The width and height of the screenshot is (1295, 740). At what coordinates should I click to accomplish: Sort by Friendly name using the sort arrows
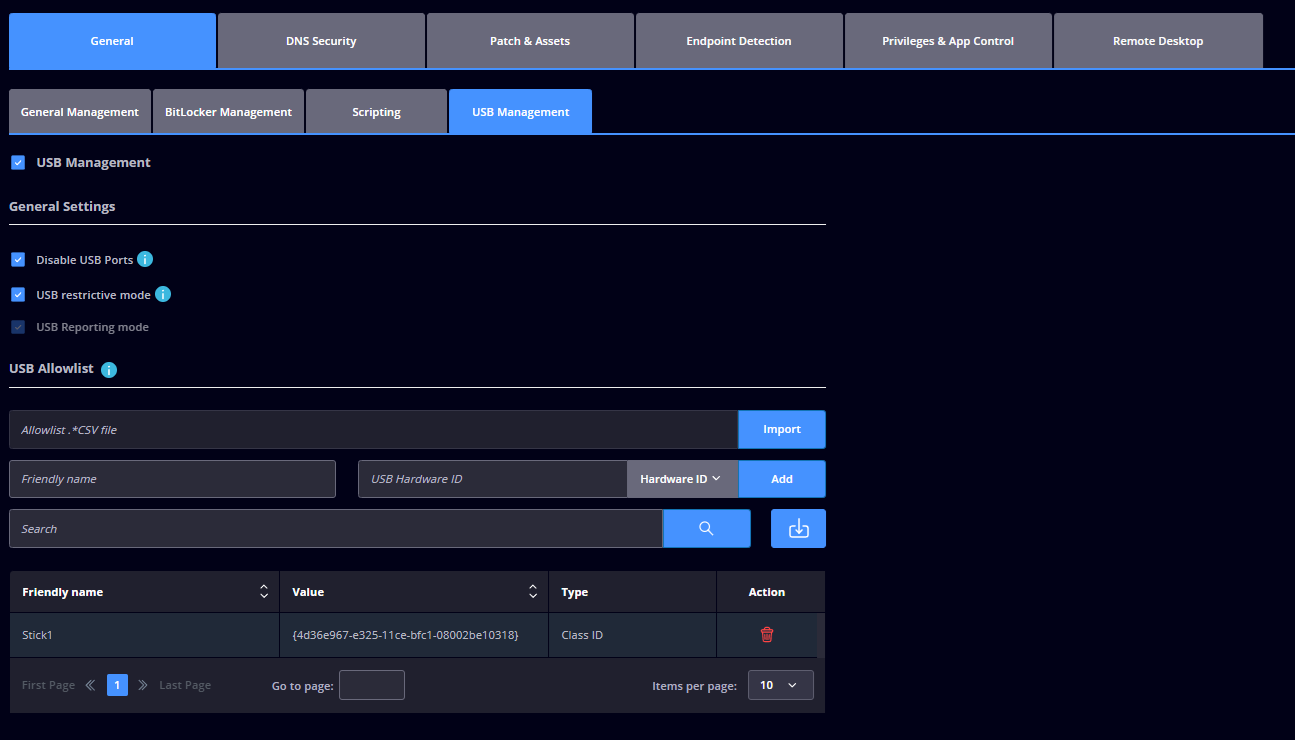[x=264, y=592]
